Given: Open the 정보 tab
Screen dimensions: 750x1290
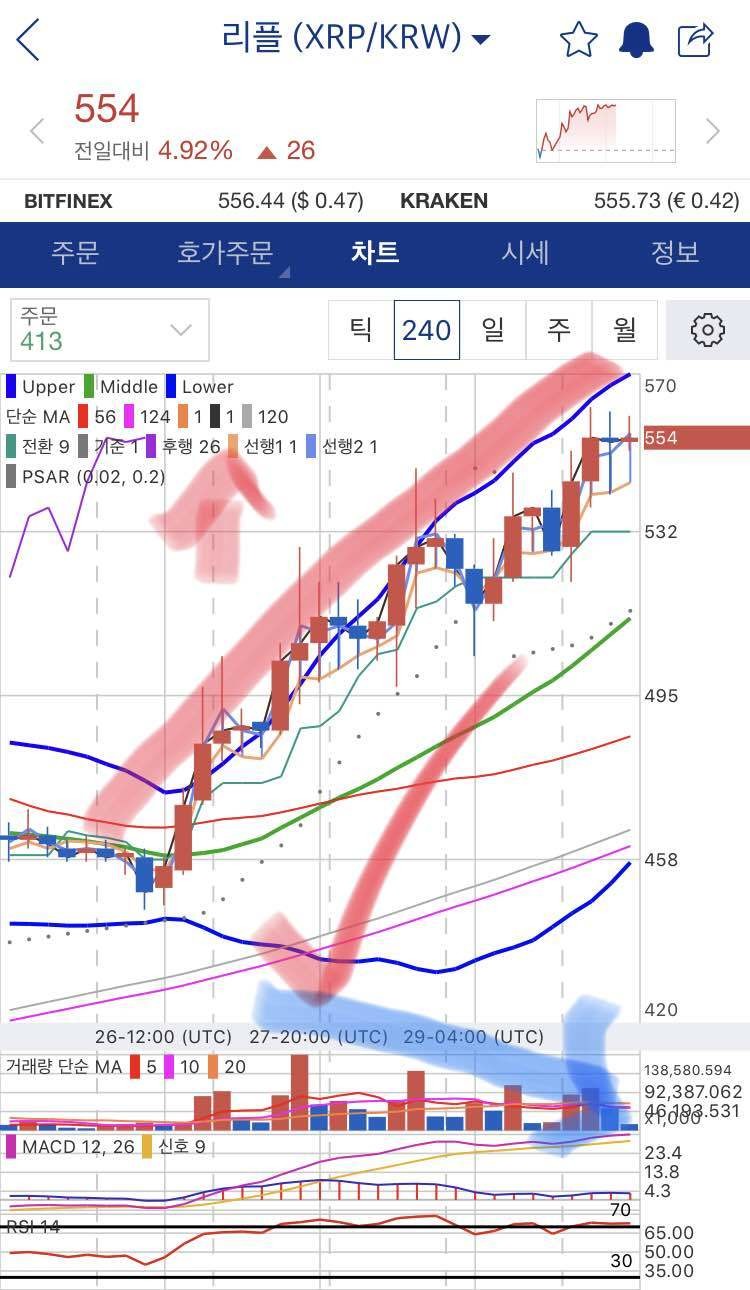Looking at the screenshot, I should 674,252.
